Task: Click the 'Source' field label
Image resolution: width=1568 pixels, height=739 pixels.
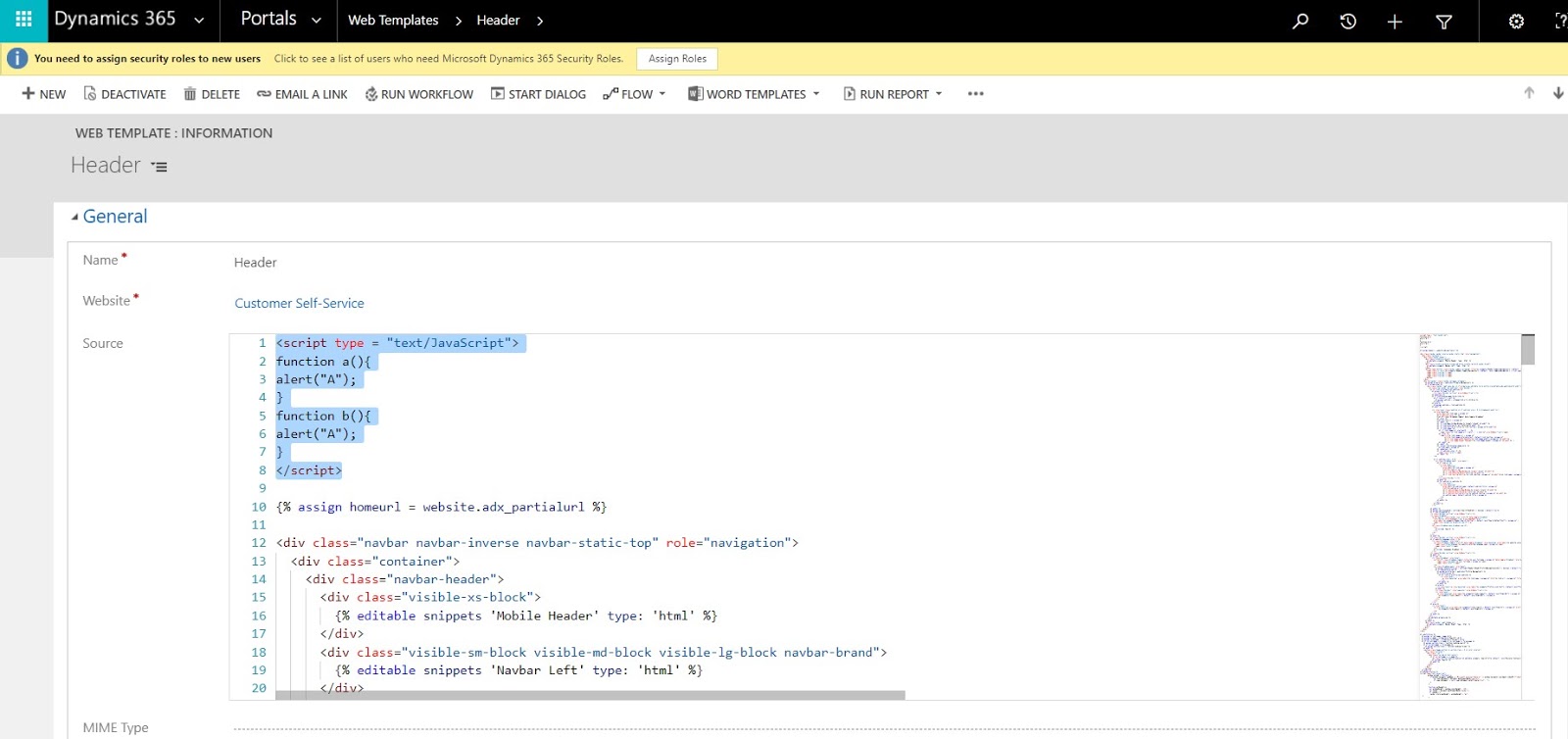Action: tap(103, 343)
